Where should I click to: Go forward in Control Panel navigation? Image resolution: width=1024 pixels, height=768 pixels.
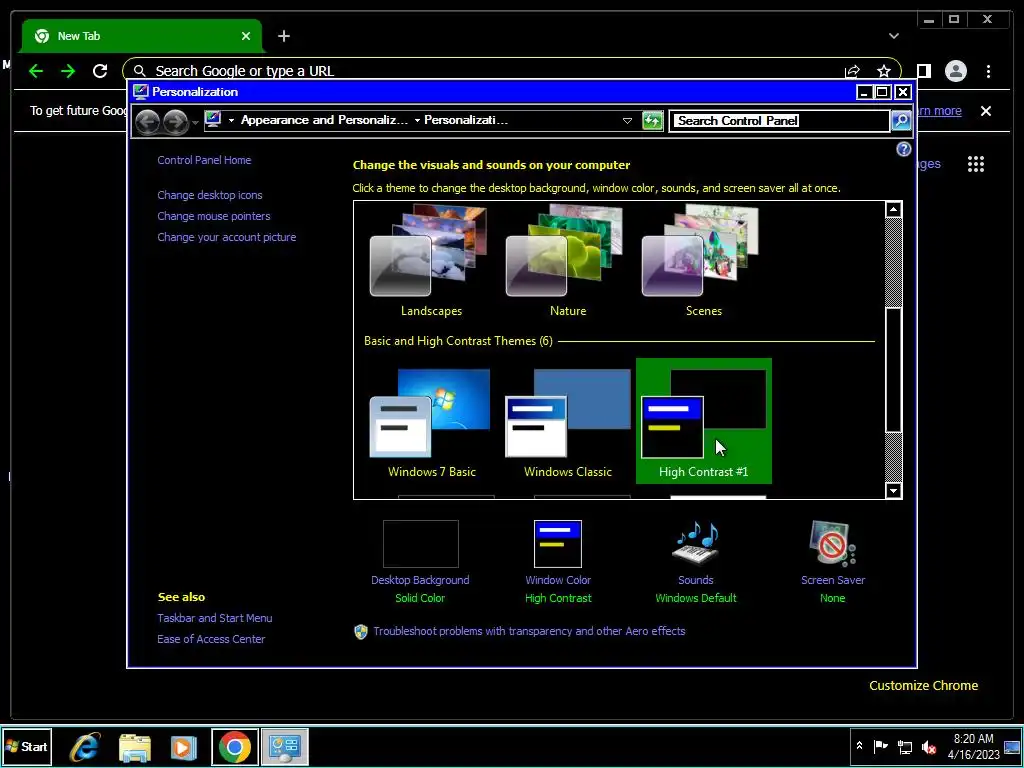[x=175, y=121]
